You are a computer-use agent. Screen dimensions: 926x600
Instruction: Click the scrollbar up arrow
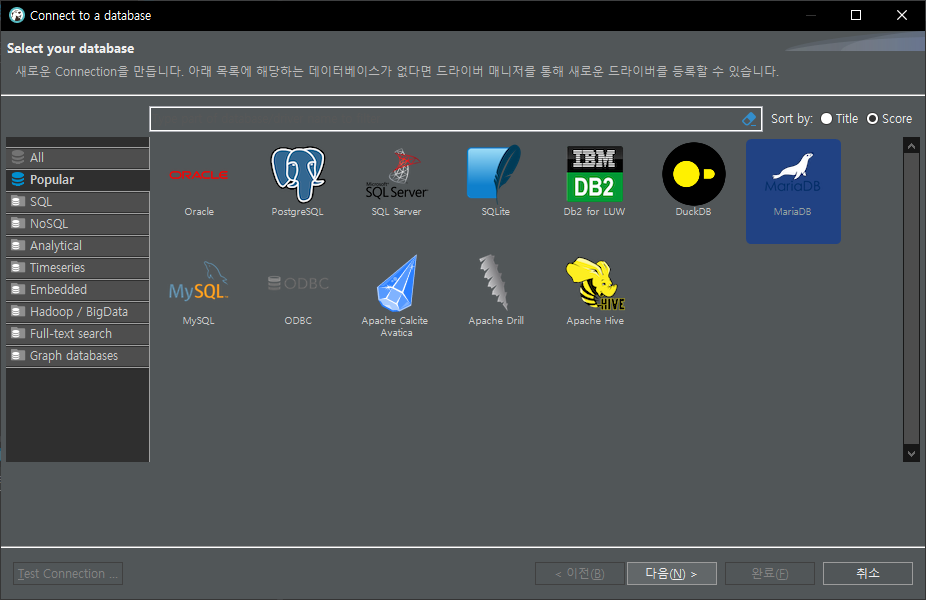click(x=911, y=145)
